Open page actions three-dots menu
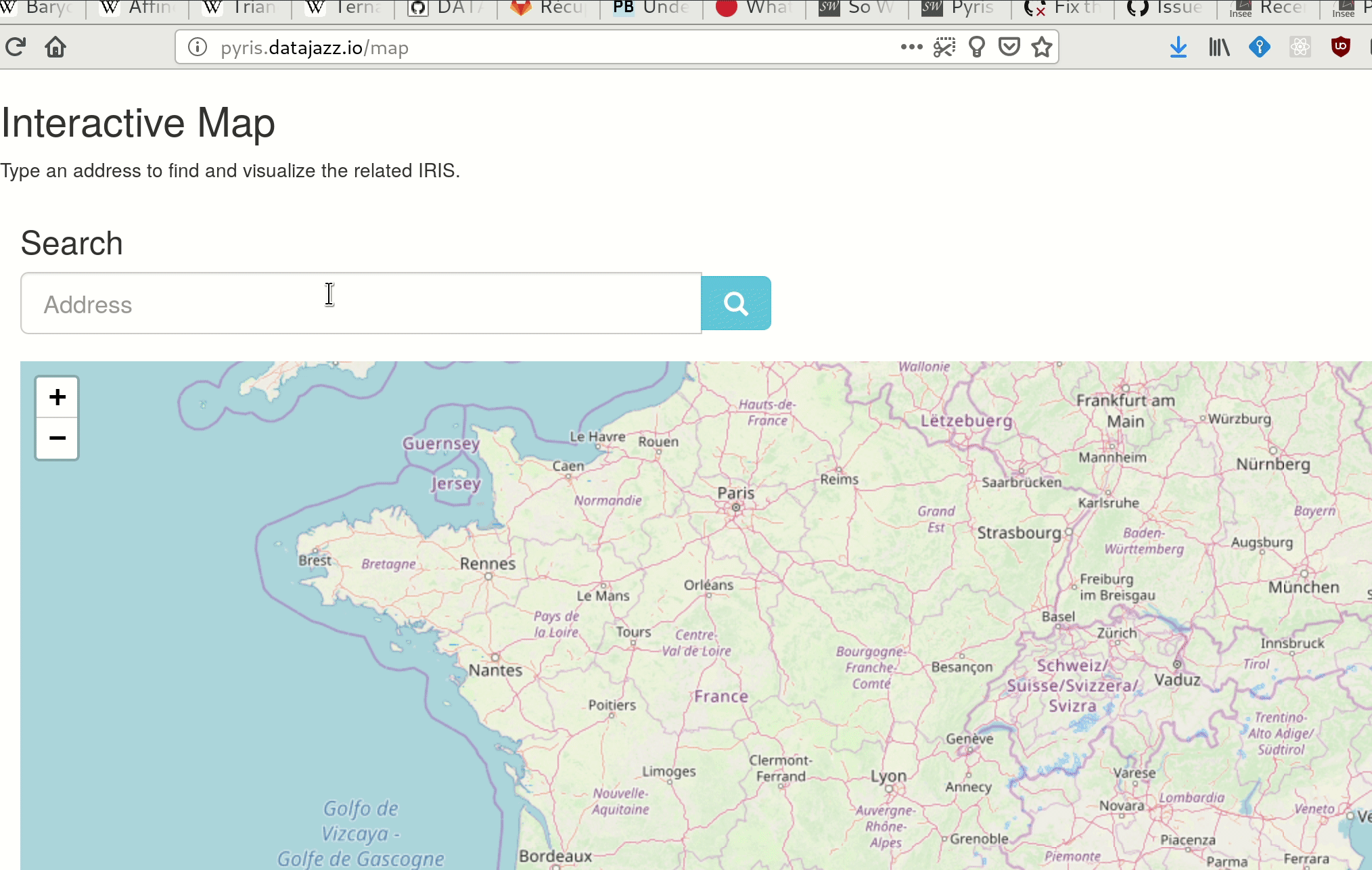This screenshot has width=1372, height=870. 911,47
